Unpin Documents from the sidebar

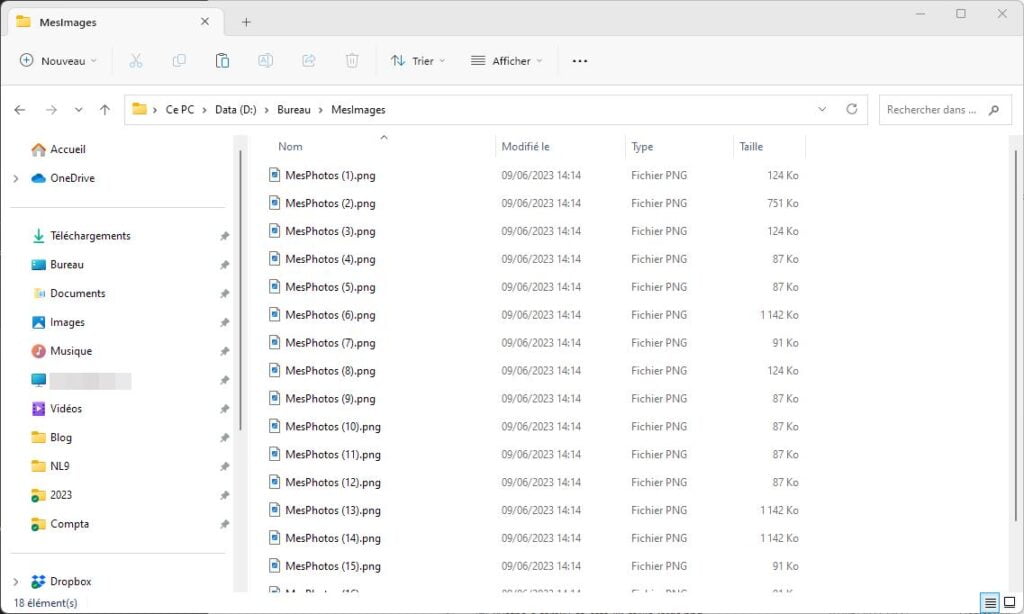(225, 293)
